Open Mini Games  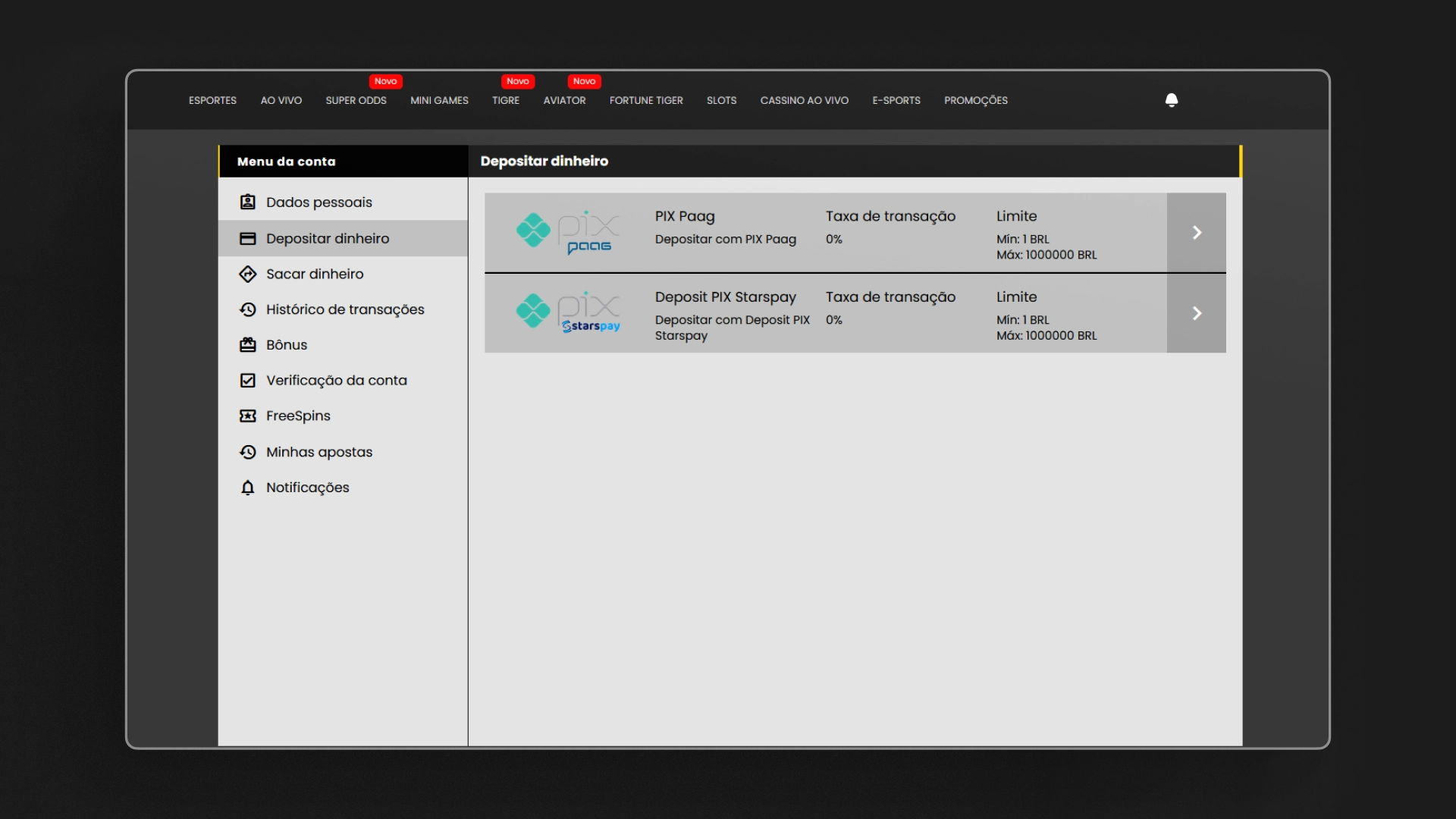click(440, 100)
